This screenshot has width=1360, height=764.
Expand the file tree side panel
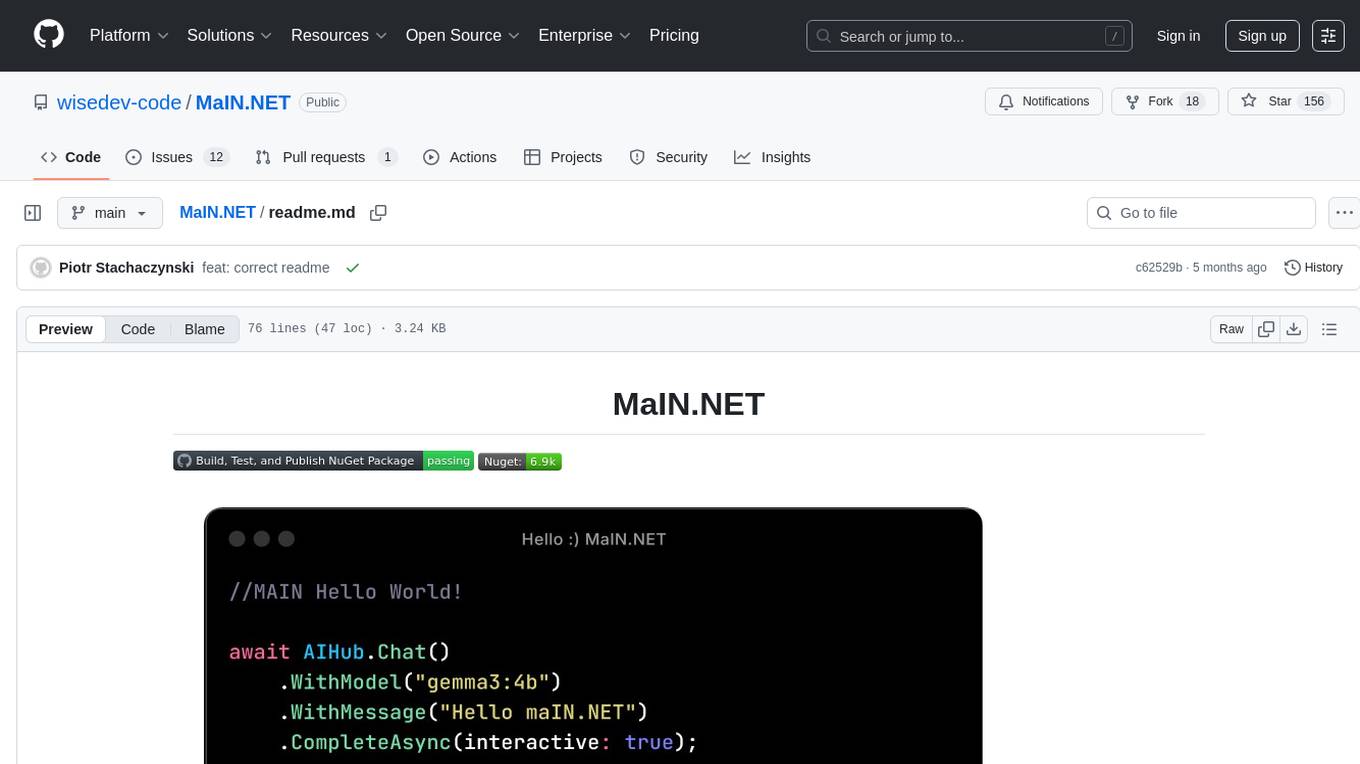[33, 213]
